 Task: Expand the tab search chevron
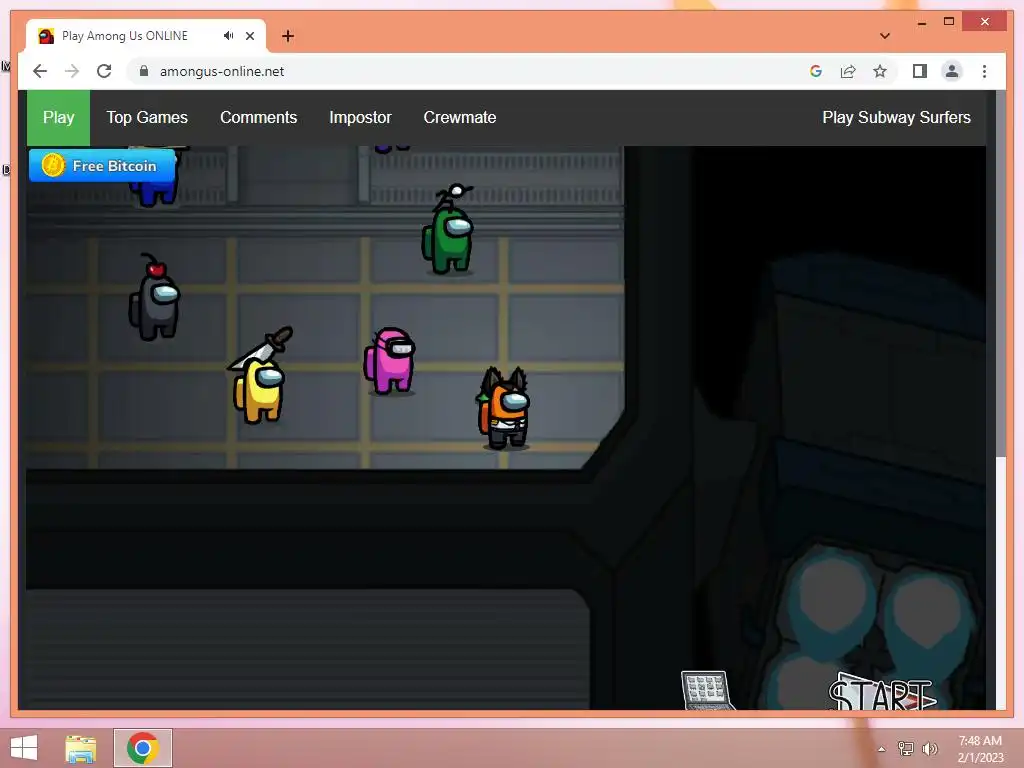(x=885, y=36)
